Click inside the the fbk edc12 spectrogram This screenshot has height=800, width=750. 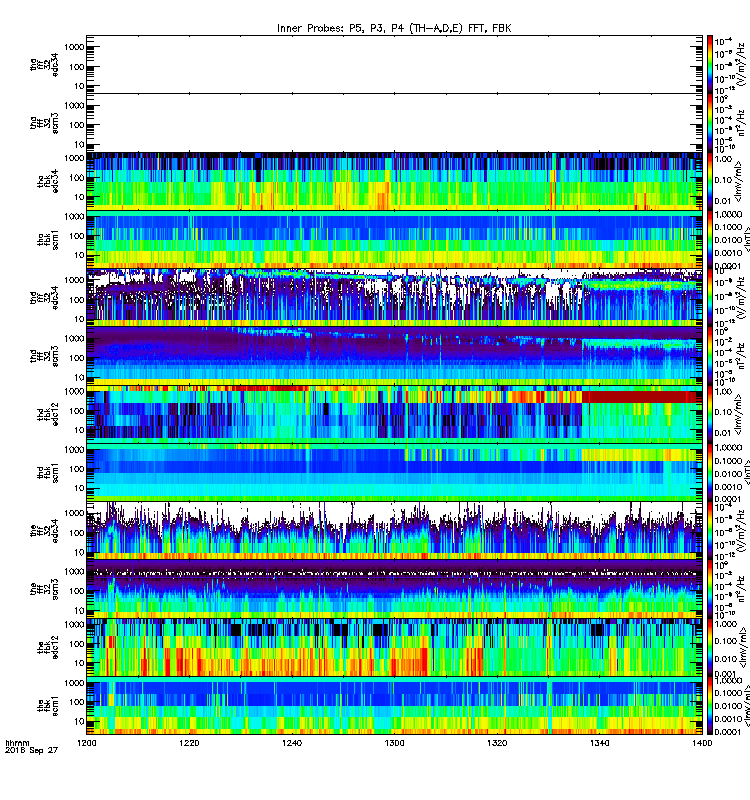[394, 647]
